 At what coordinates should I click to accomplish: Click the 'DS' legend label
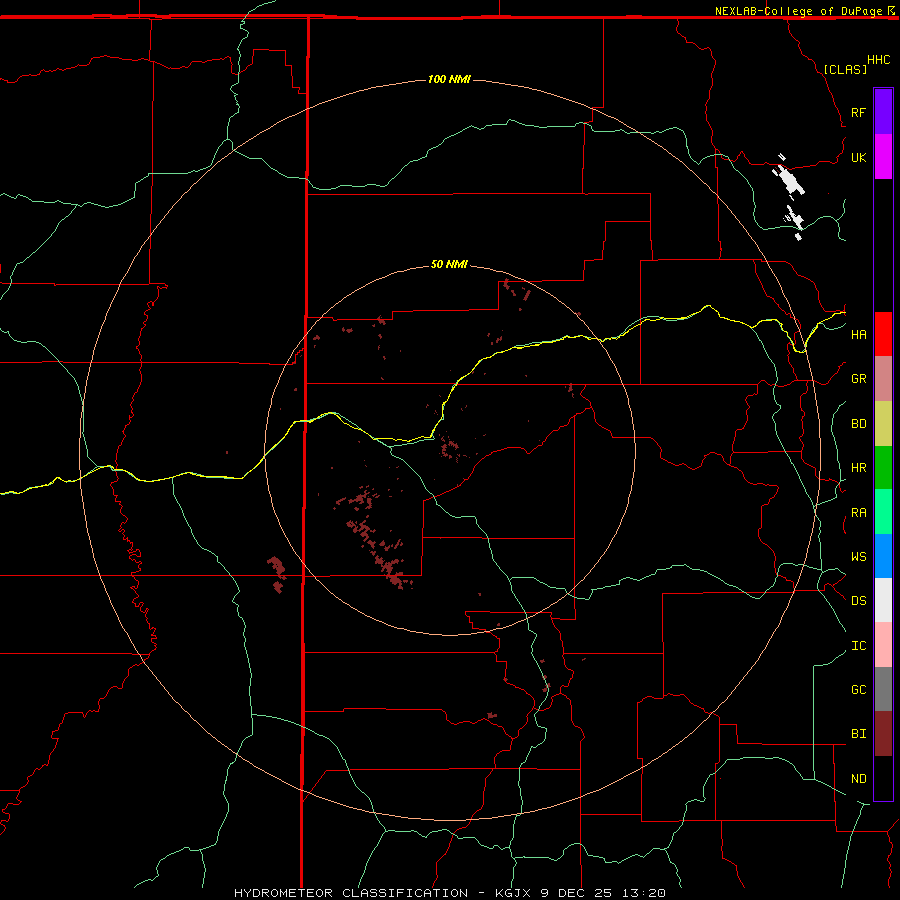coord(858,600)
